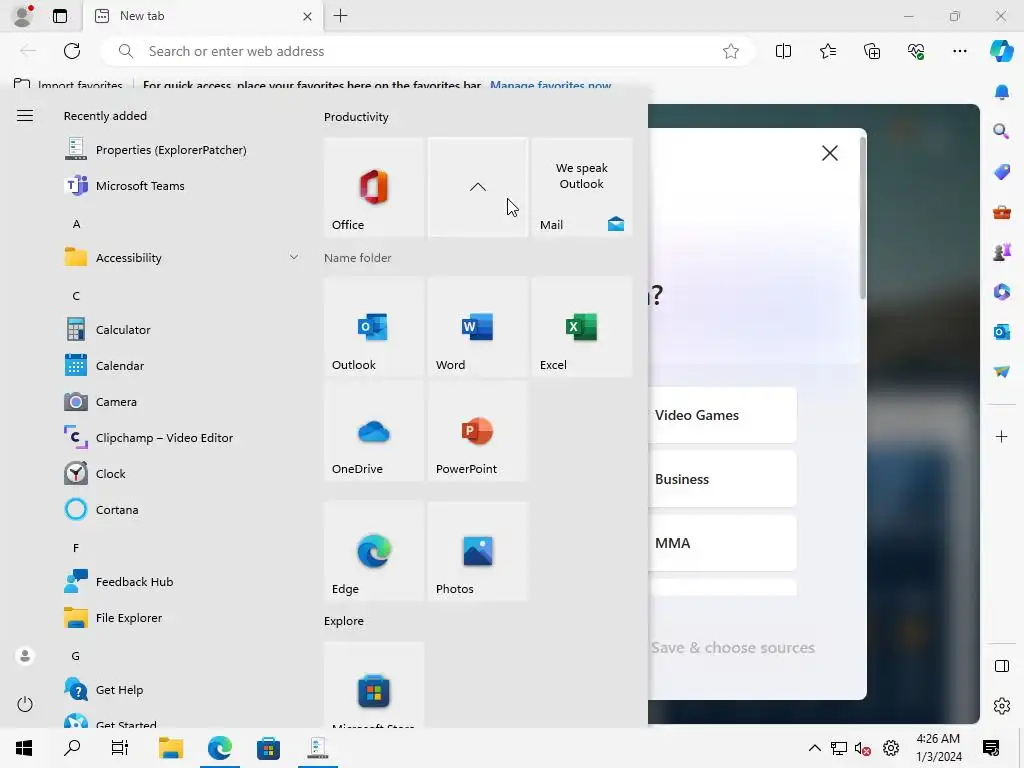Open sidebar Search
Image resolution: width=1024 pixels, height=768 pixels.
point(1001,131)
